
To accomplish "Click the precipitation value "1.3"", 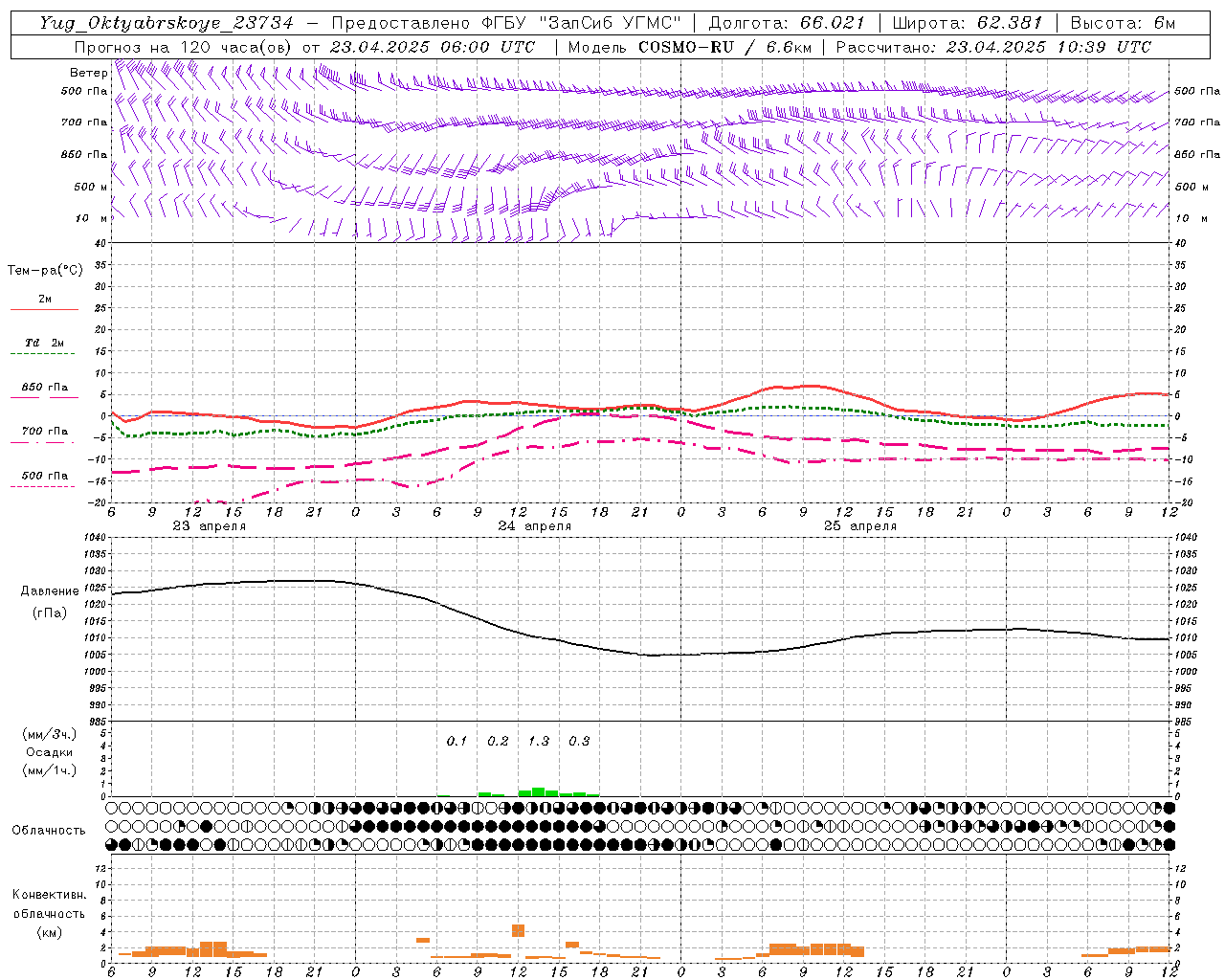I will (x=539, y=742).
